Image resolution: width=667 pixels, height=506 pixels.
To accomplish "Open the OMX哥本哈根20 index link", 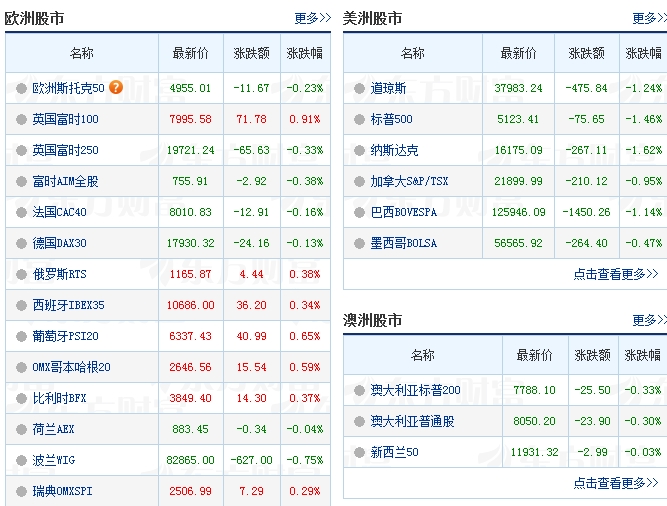I will [71, 367].
